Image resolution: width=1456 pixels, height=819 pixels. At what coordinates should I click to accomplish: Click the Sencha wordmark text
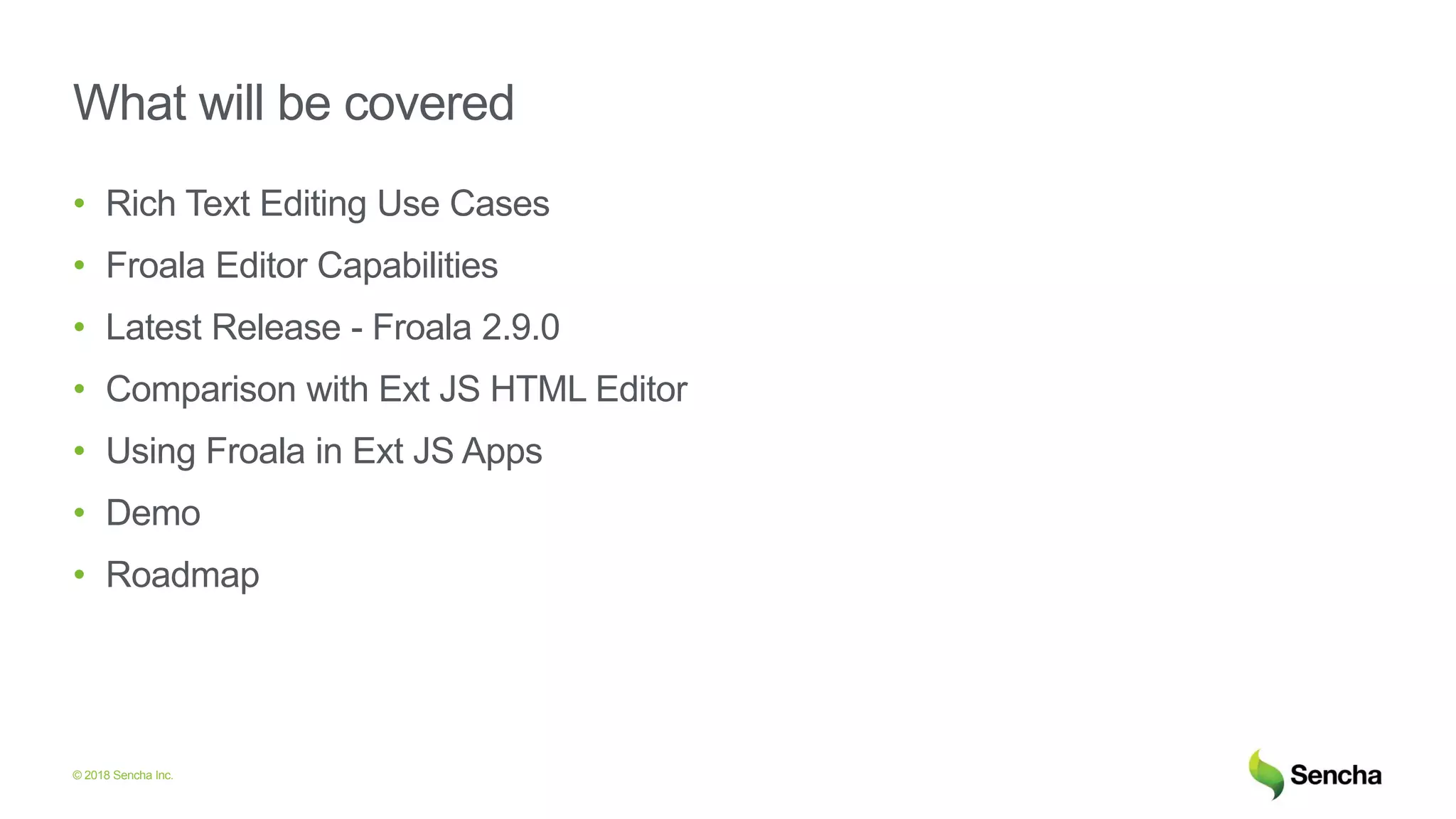(1335, 775)
